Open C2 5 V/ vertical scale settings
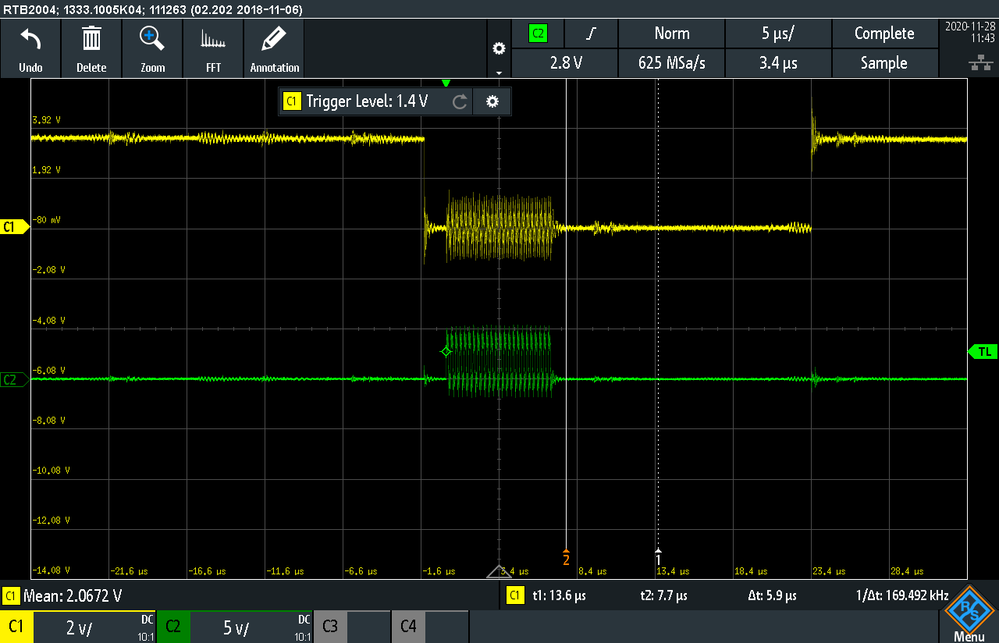Screen dimensions: 999x643 251,627
